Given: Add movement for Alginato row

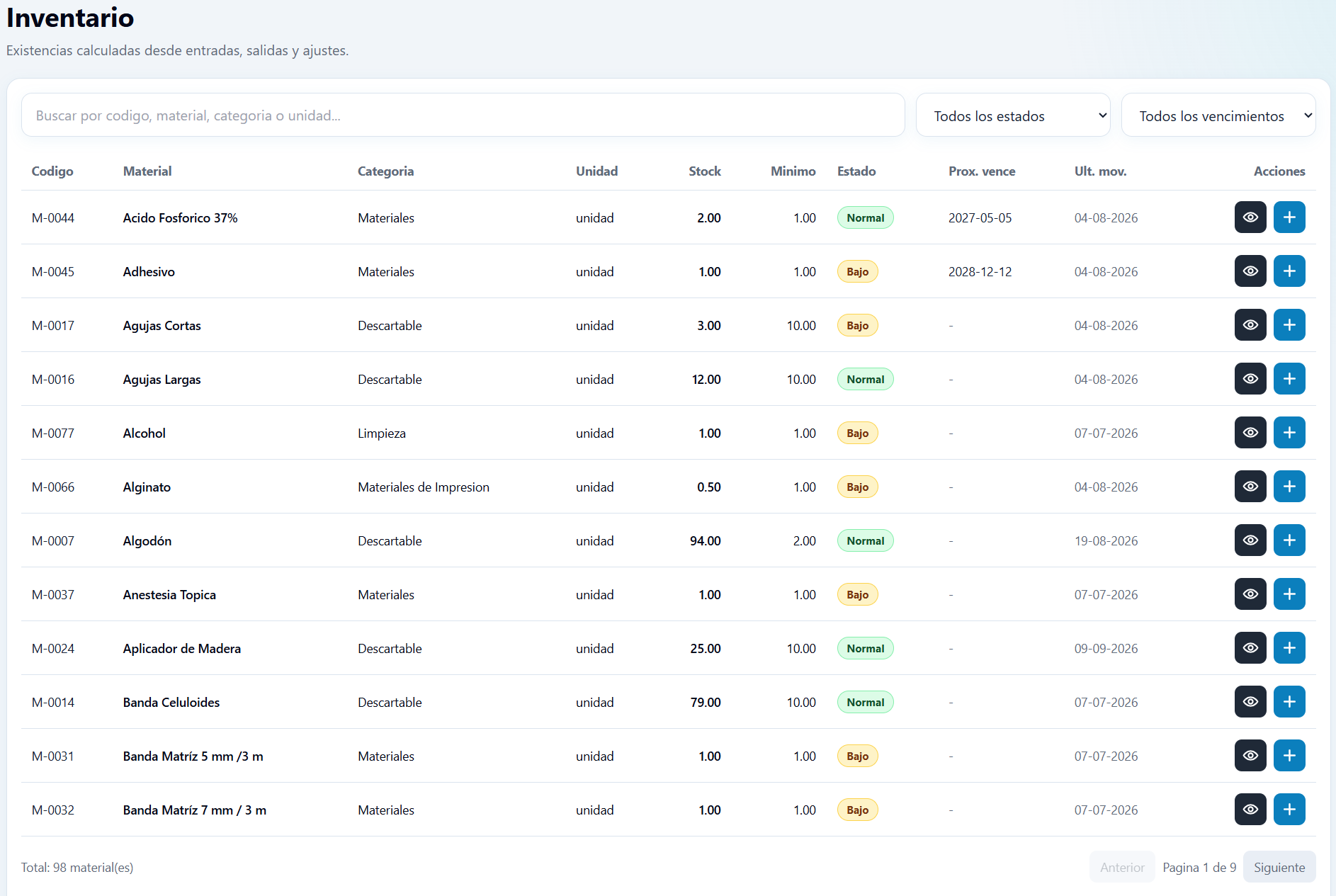Looking at the screenshot, I should (x=1289, y=487).
